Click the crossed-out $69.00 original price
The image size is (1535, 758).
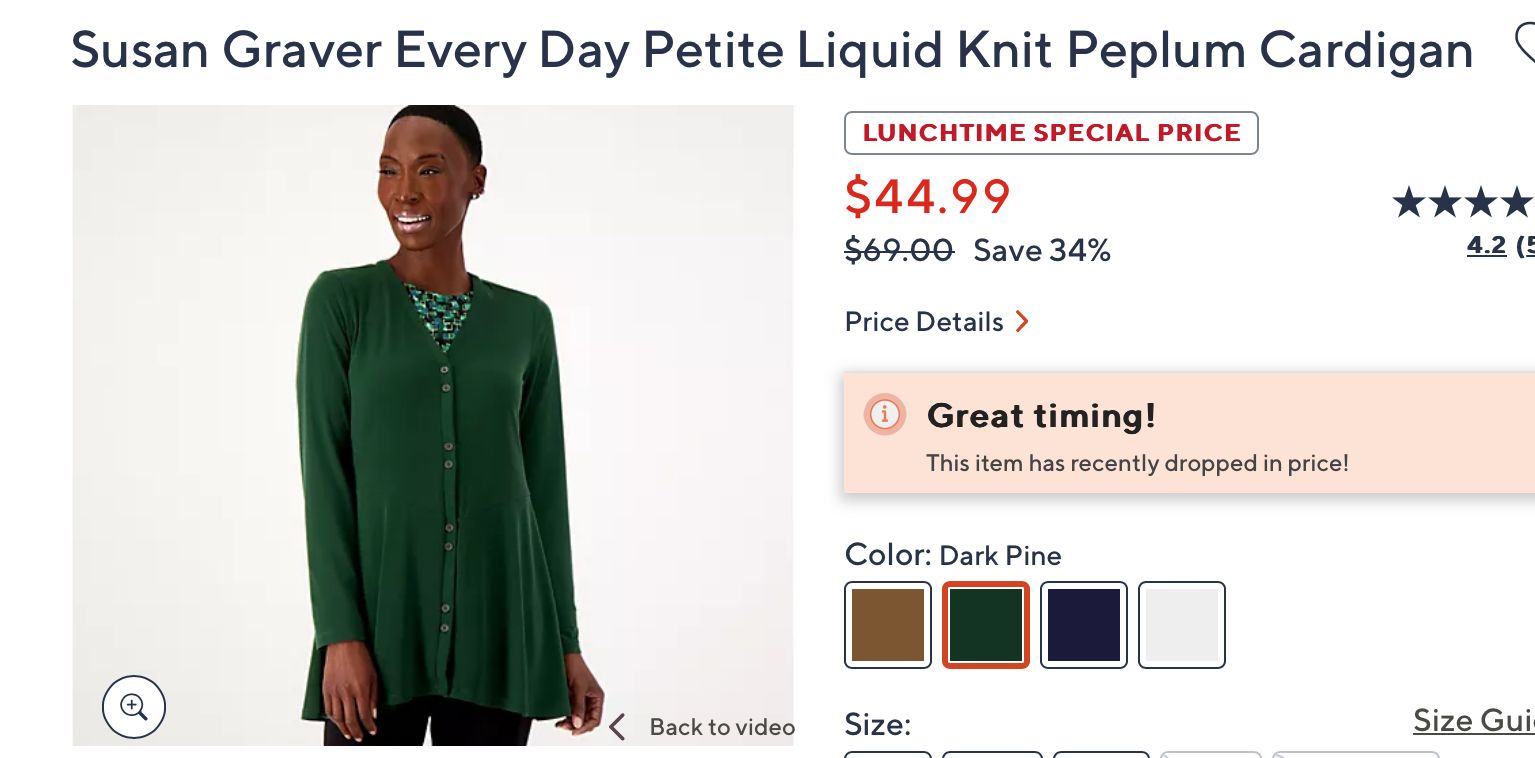899,250
